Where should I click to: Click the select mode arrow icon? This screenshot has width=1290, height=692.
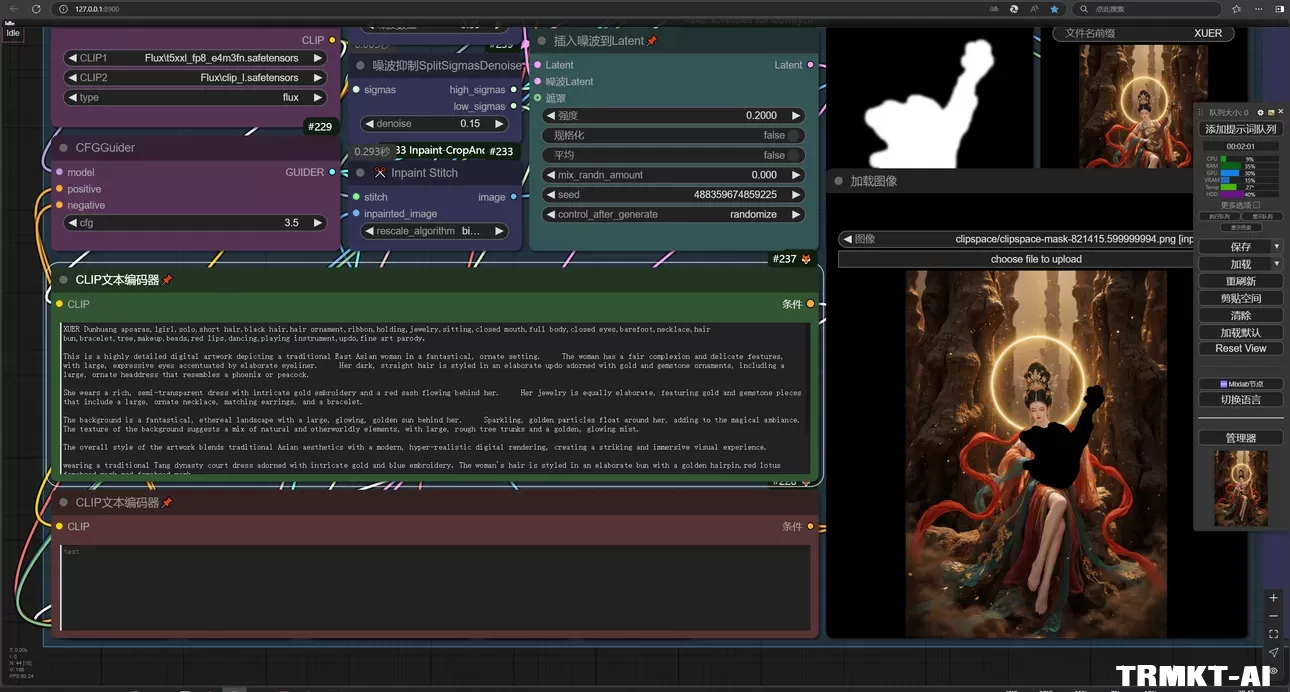coord(1273,652)
